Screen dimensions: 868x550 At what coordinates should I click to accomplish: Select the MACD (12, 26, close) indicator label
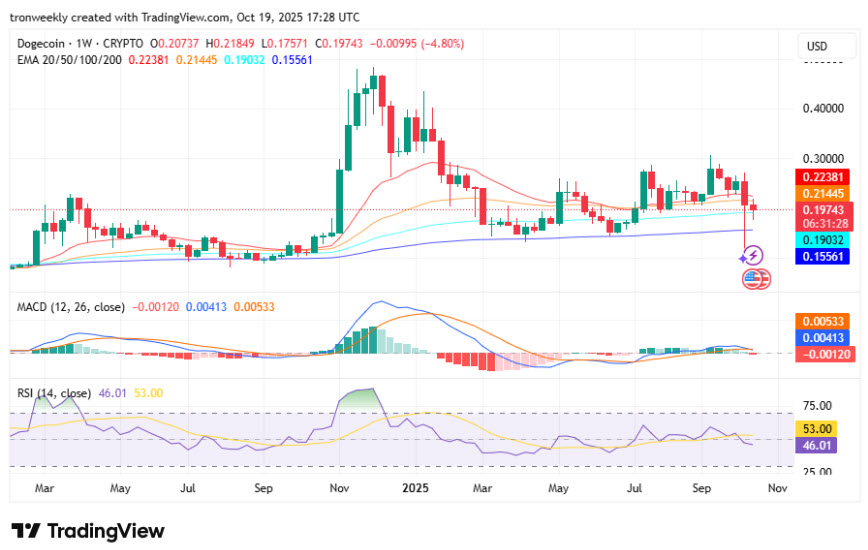coord(72,307)
